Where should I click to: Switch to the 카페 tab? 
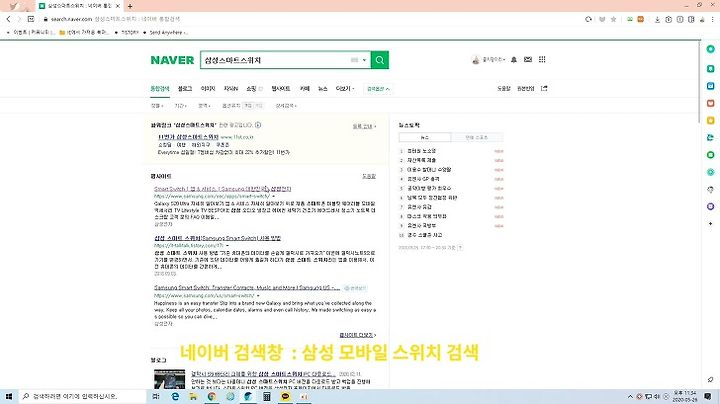pos(304,89)
